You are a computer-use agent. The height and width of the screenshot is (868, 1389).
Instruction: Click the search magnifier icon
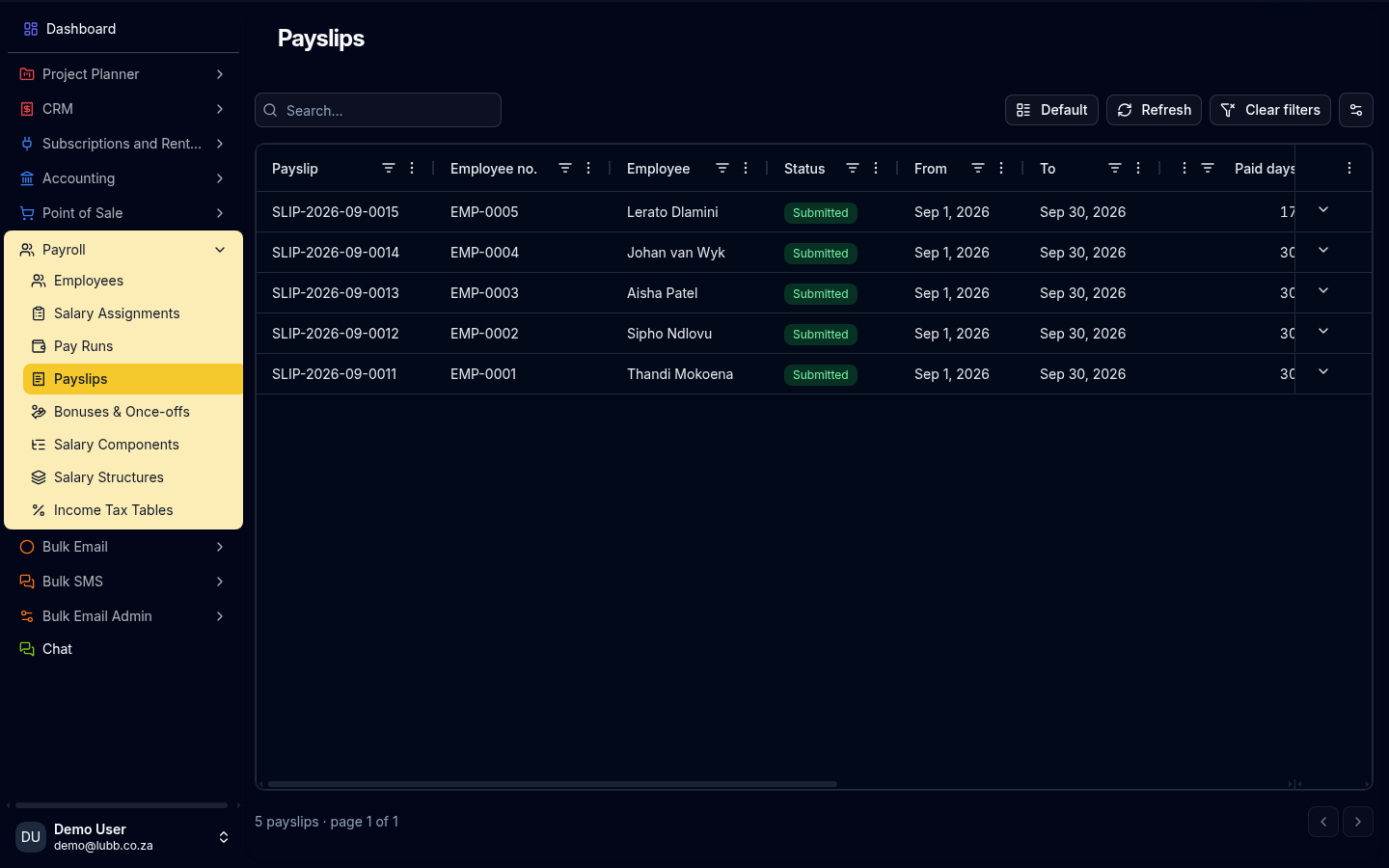point(271,110)
